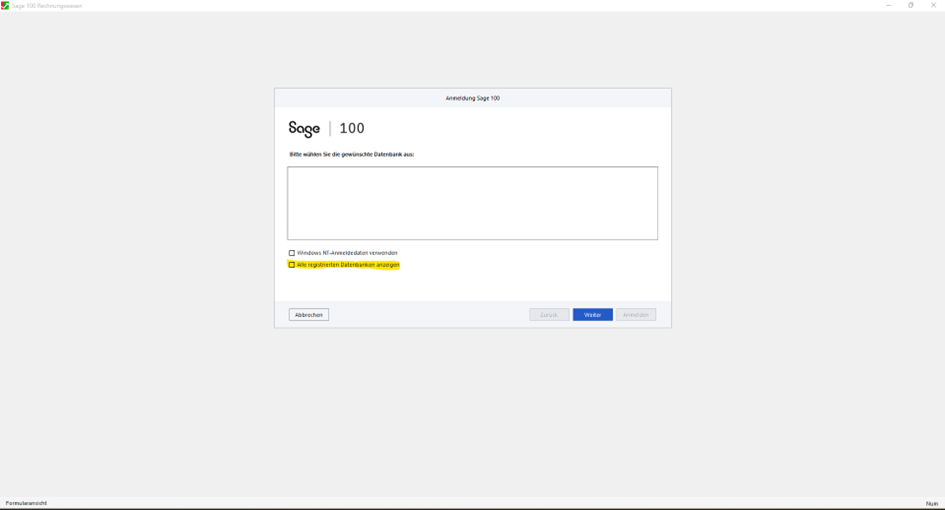945x510 pixels.
Task: Click the 'Alle registrierten Datenbanken anzeigen' label text
Action: (348, 265)
